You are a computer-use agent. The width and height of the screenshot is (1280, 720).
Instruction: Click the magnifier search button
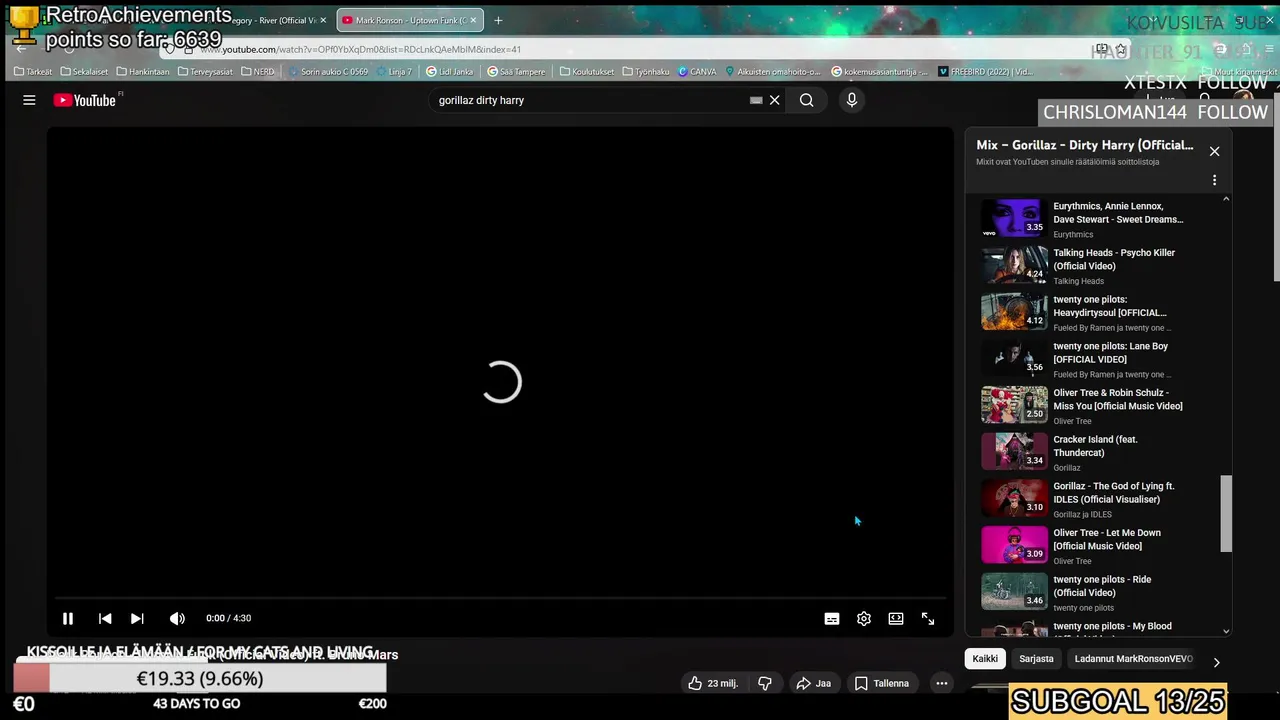tap(806, 100)
